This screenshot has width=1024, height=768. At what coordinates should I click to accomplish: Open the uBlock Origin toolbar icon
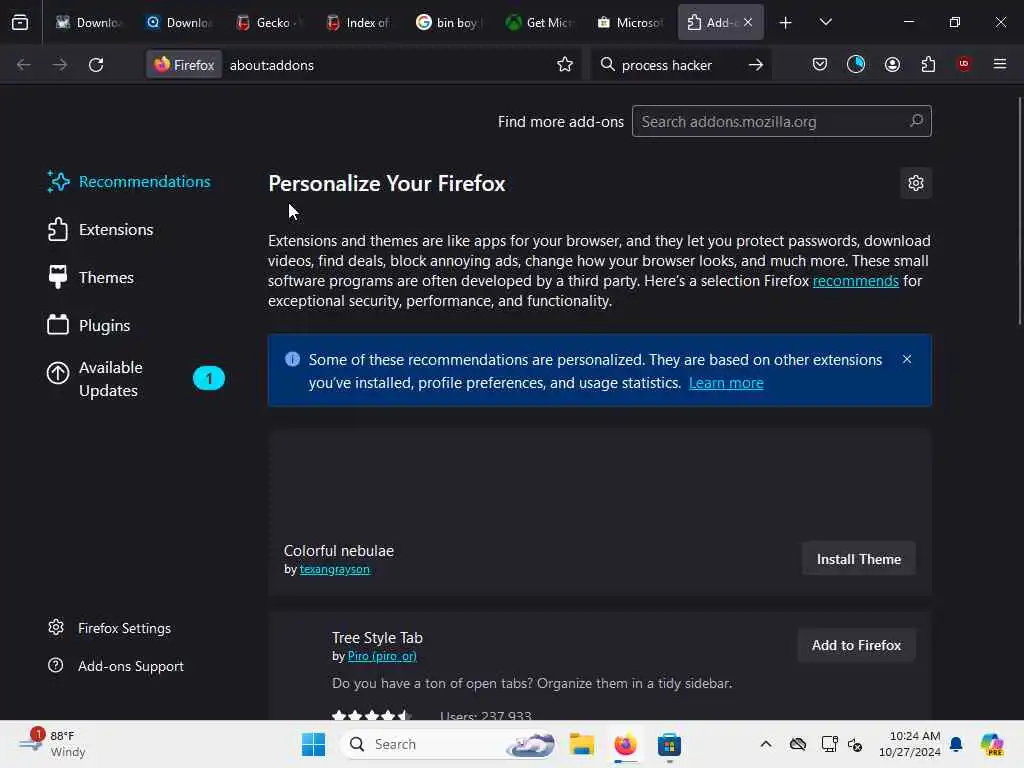pos(964,64)
